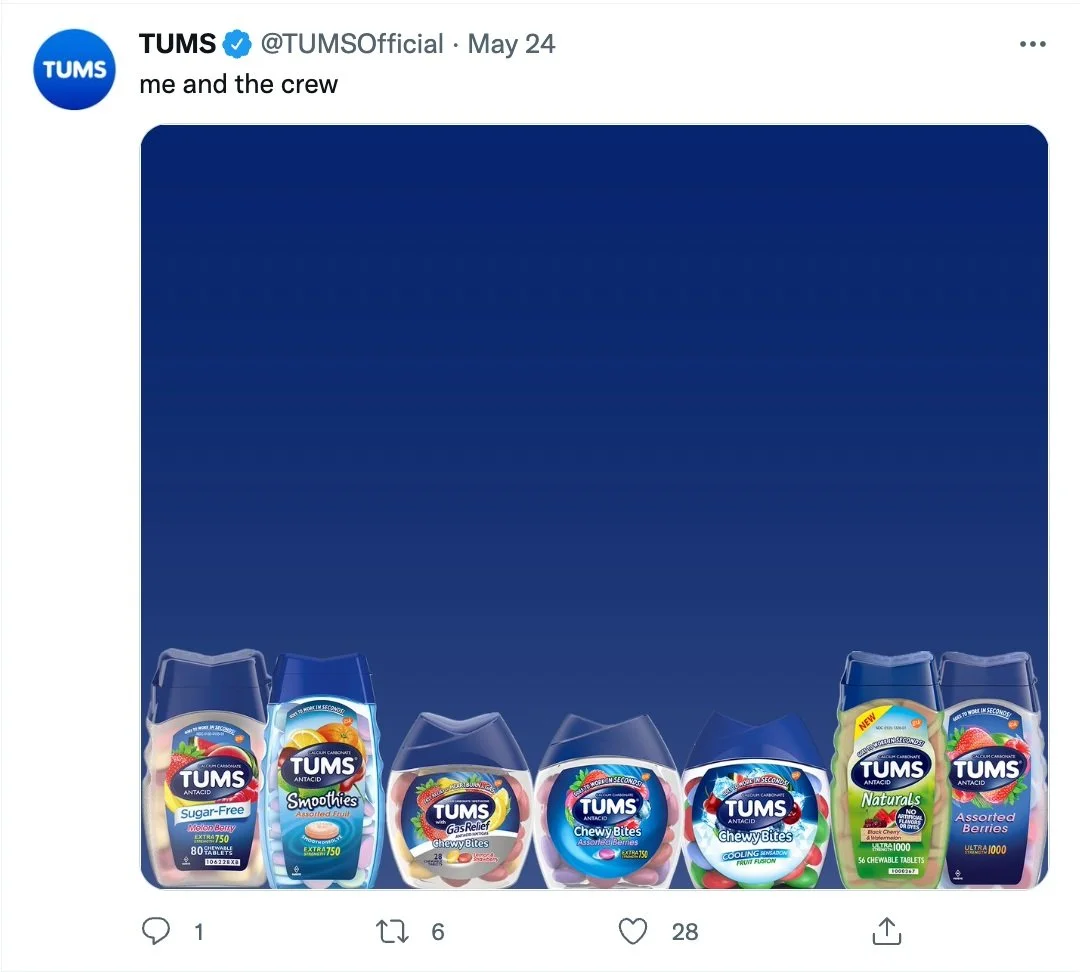Click the TUMS Sugar-Free bottle in image
This screenshot has height=972, width=1080.
pos(205,767)
